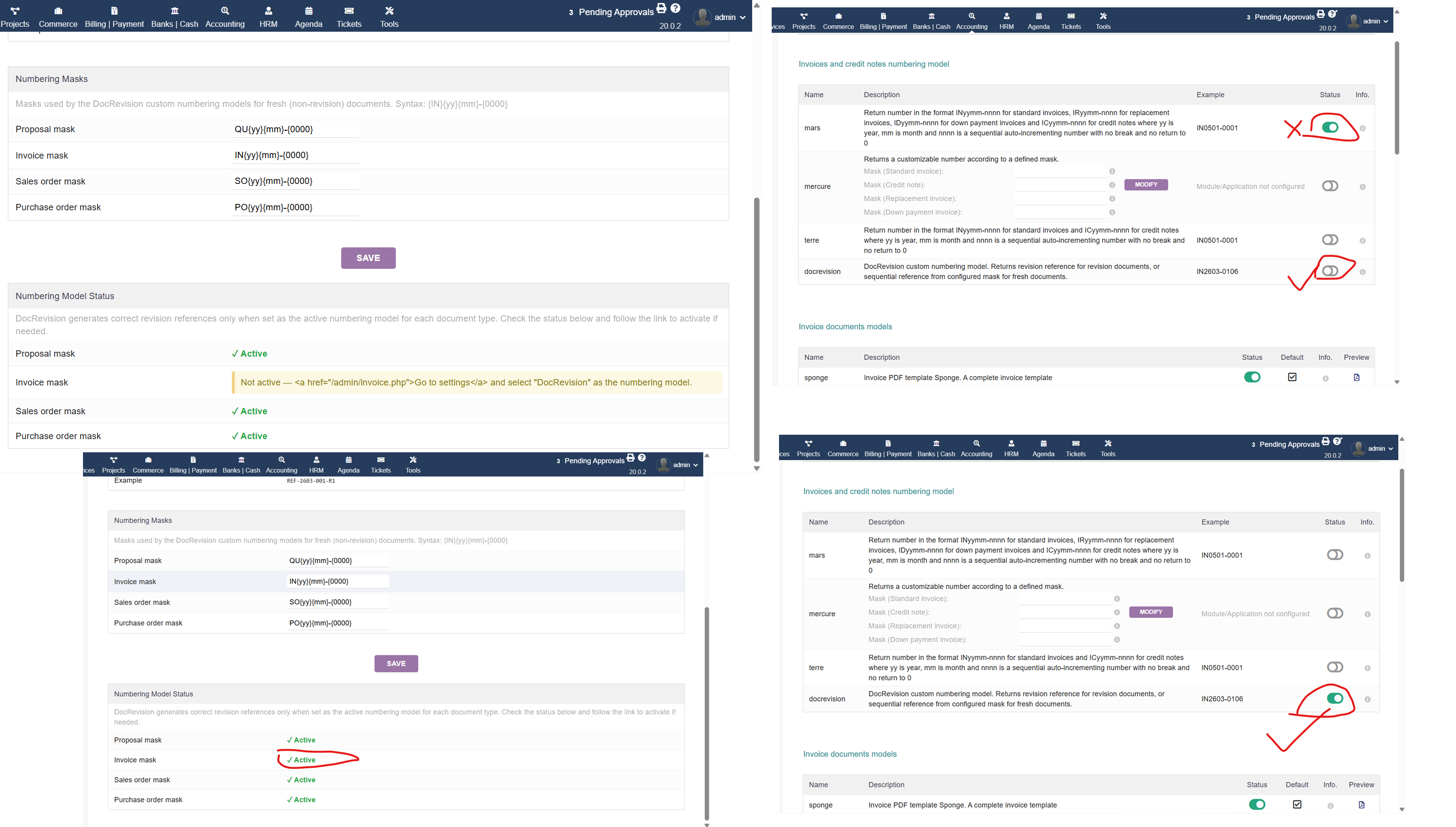Enable the terre toggle below the green mars toggle
This screenshot has width=1456, height=827.
tap(1330, 240)
